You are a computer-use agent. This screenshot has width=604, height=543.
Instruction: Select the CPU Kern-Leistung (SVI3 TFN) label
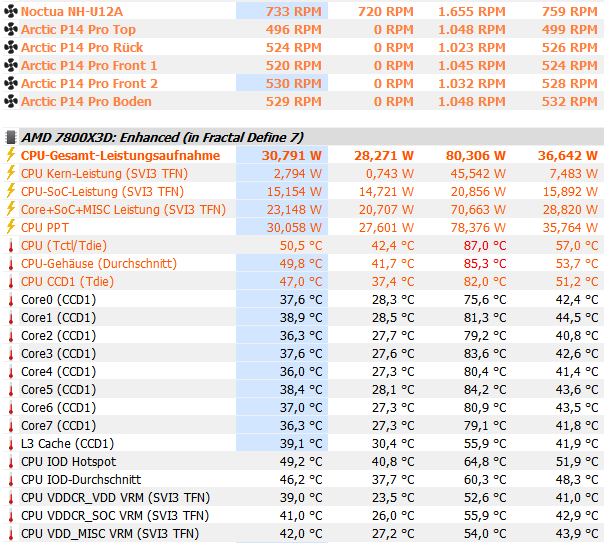pos(104,174)
